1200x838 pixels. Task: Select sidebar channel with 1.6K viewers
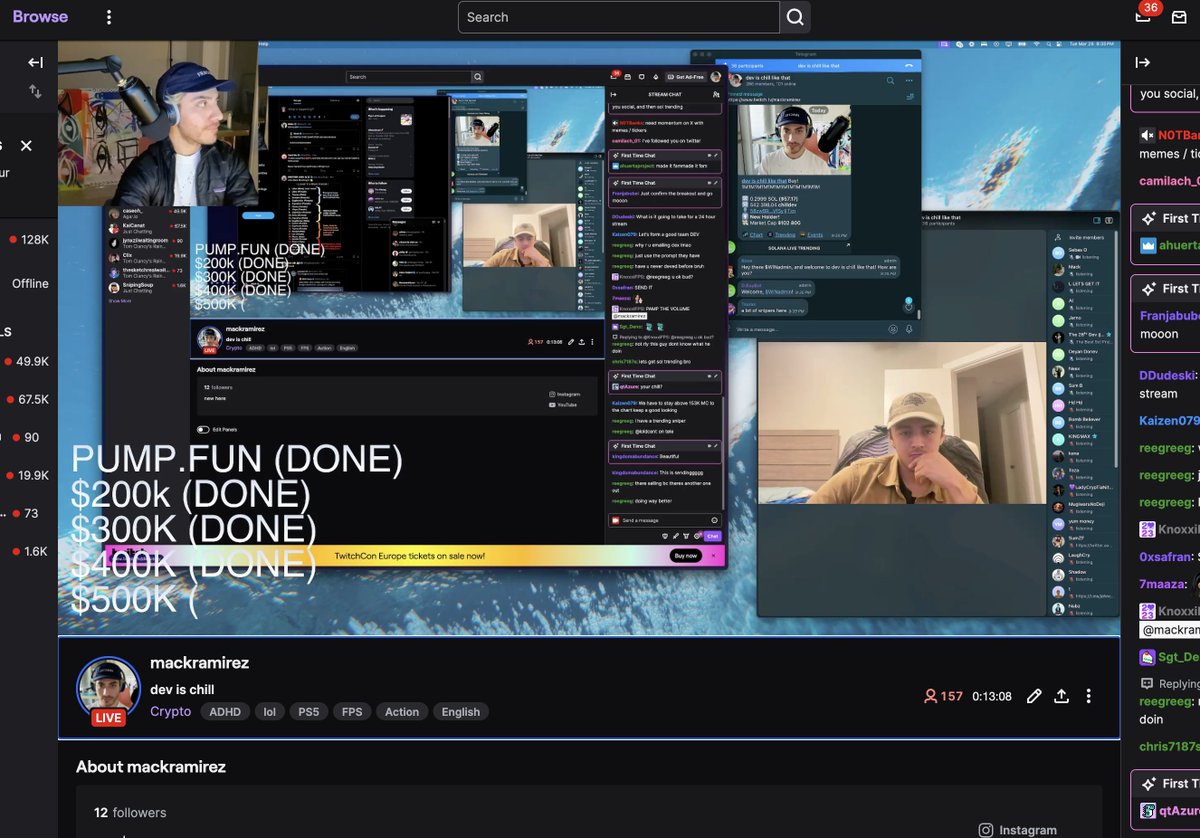point(28,552)
